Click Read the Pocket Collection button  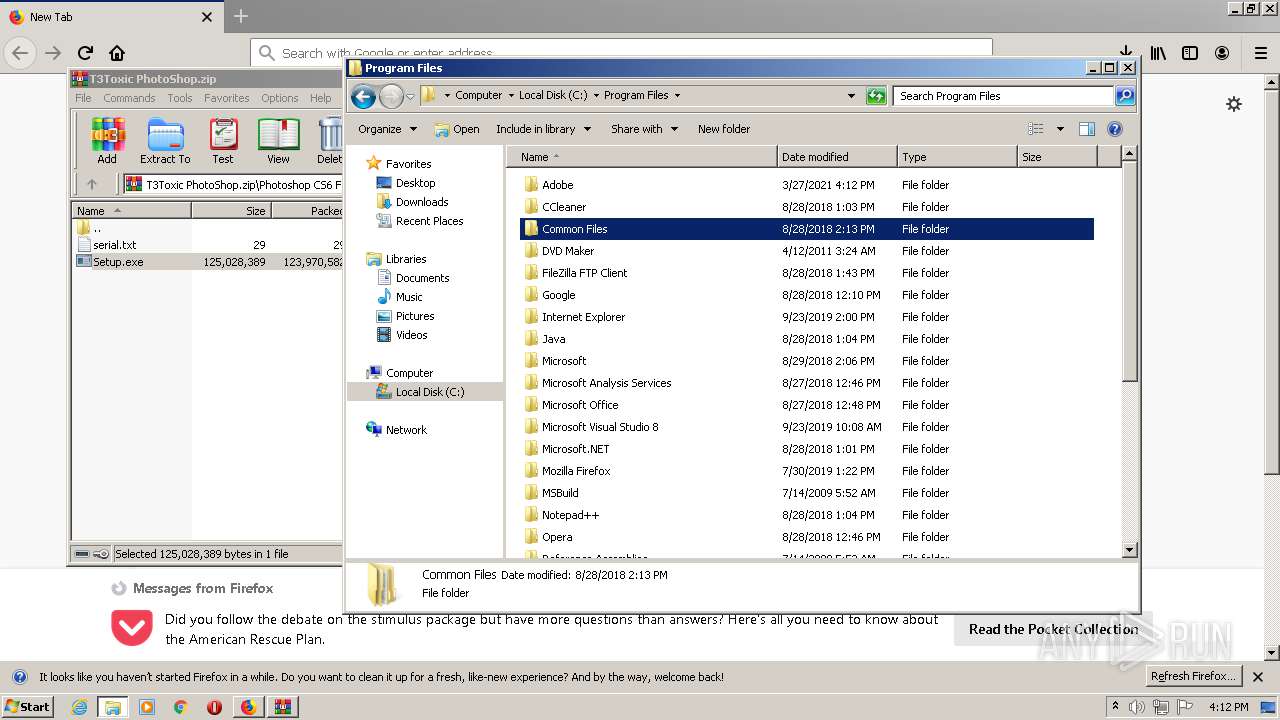(x=1053, y=629)
